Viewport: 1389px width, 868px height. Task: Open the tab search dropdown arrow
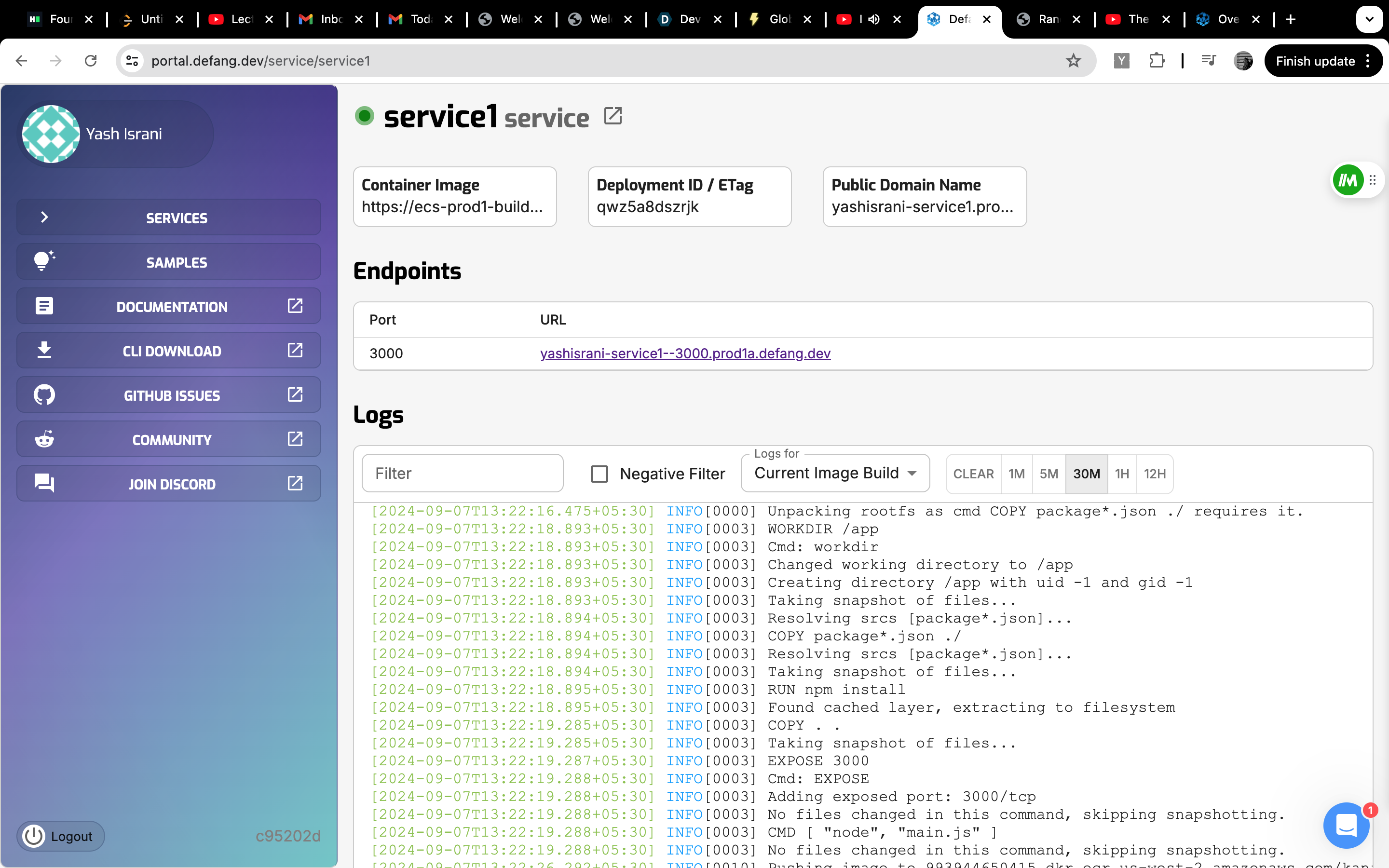click(1369, 19)
